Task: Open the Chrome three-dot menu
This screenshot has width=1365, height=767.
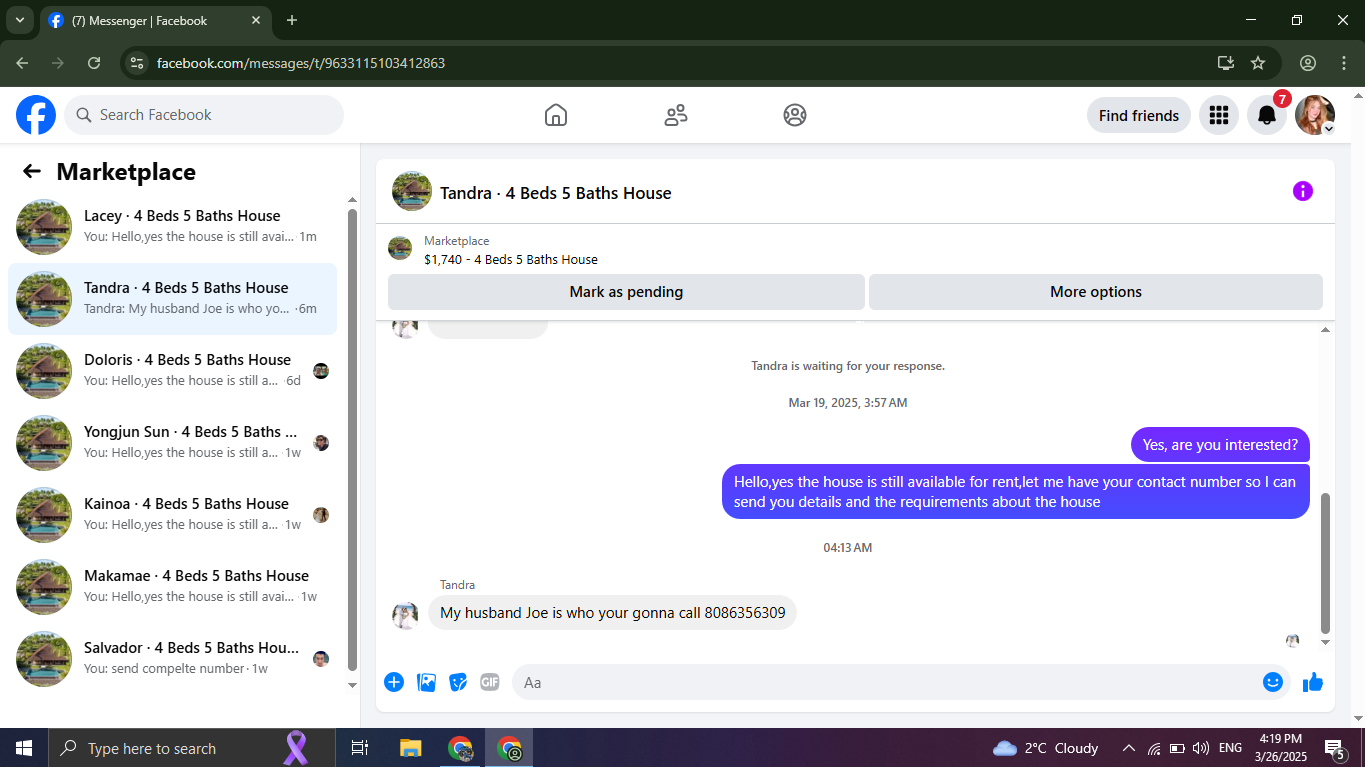Action: (x=1344, y=63)
